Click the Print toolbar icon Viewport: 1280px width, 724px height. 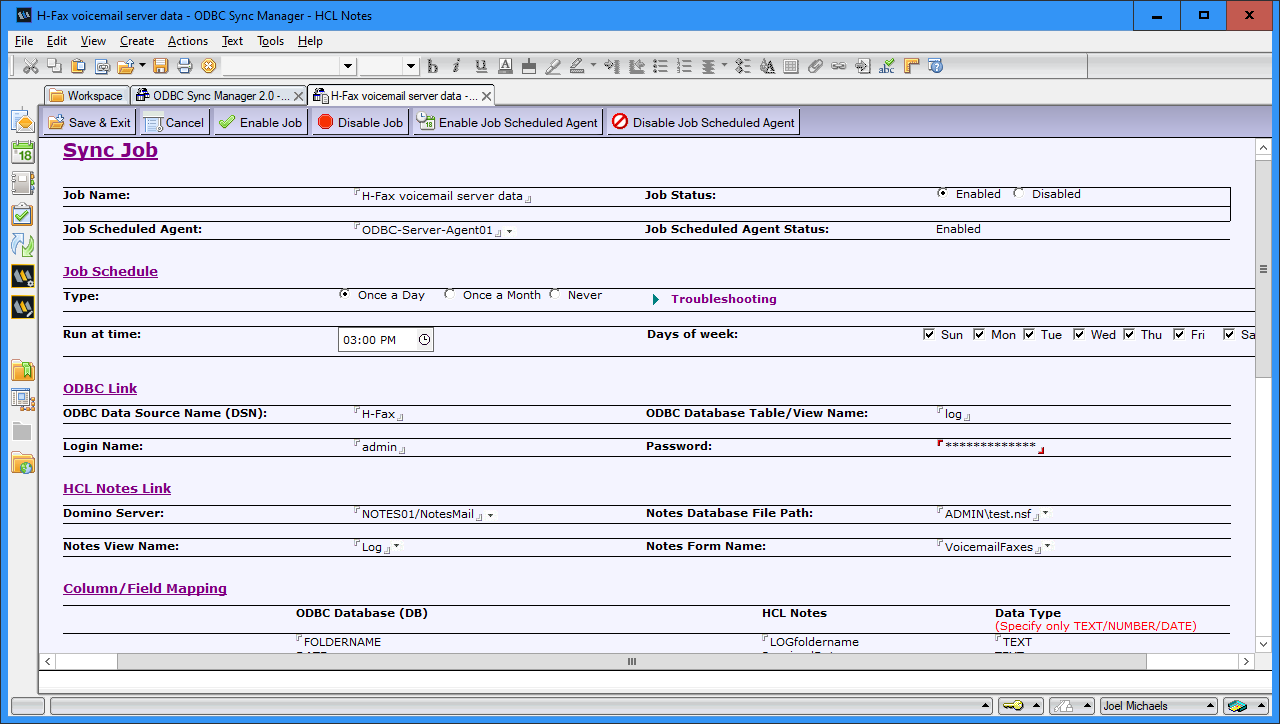(184, 66)
